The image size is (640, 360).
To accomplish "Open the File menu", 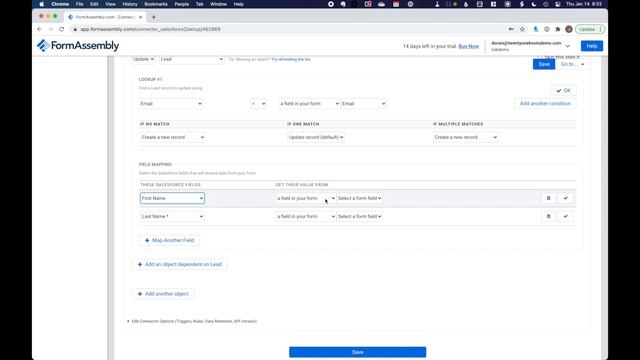I will (x=80, y=4).
